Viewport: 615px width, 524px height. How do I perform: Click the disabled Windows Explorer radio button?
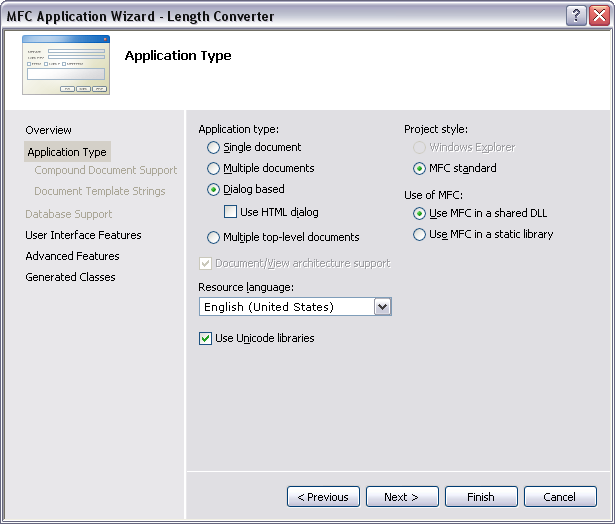pos(419,147)
